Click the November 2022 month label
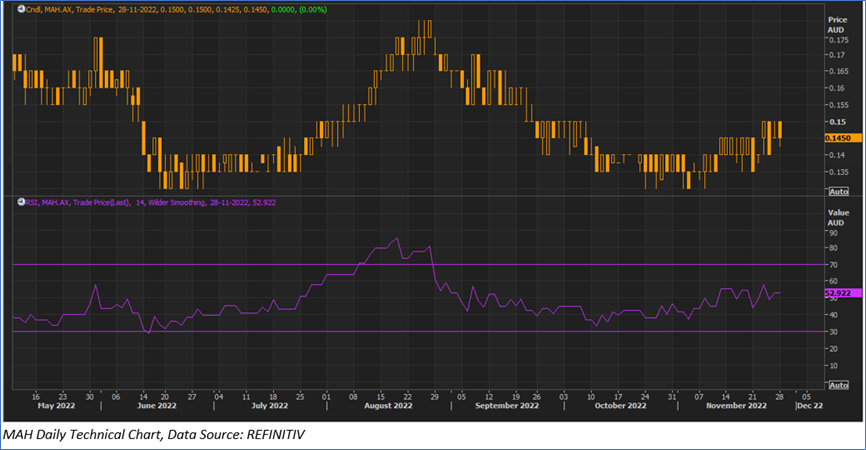Image resolution: width=866 pixels, height=450 pixels. (737, 406)
